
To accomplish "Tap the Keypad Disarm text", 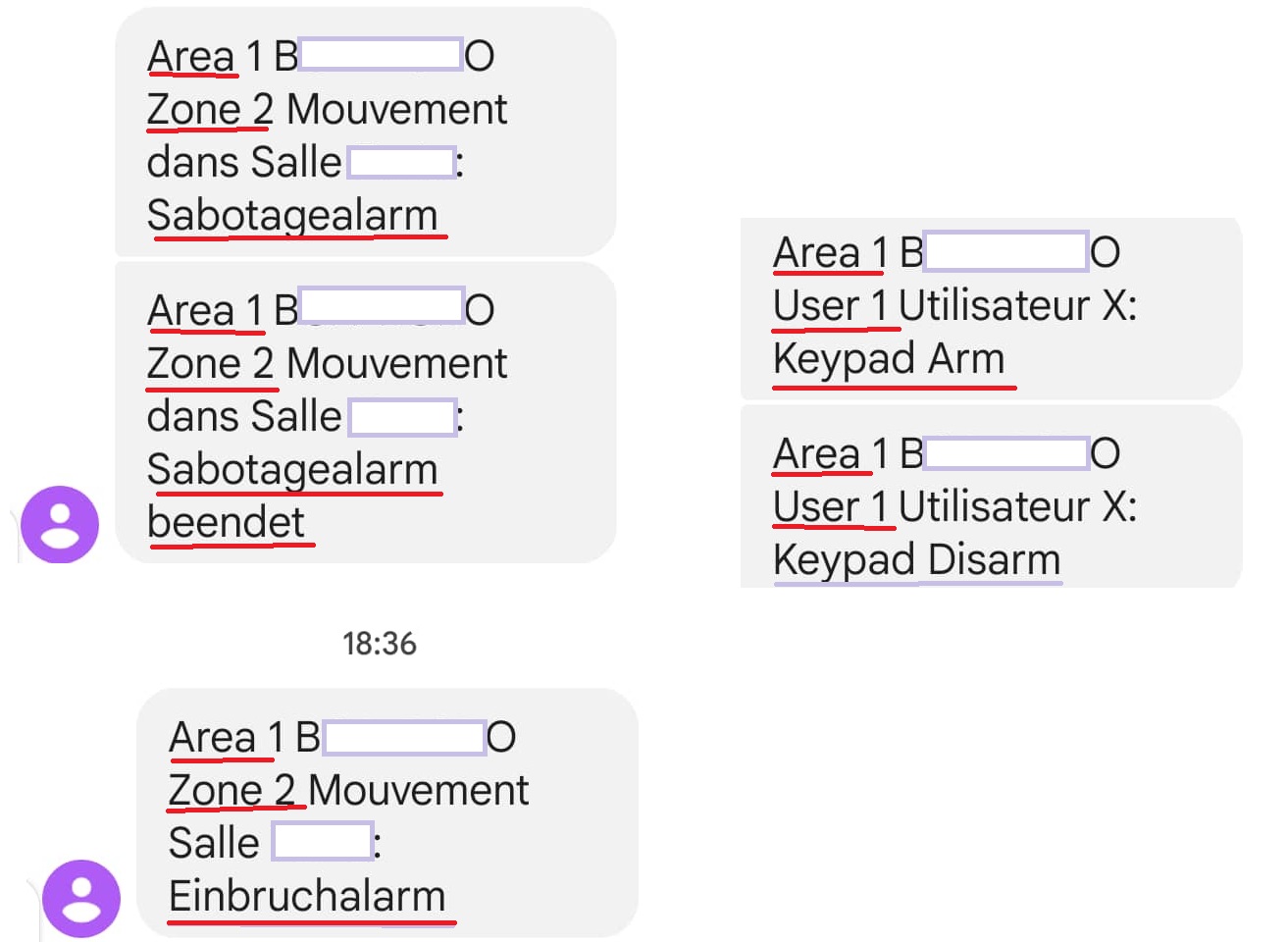I will [x=916, y=560].
